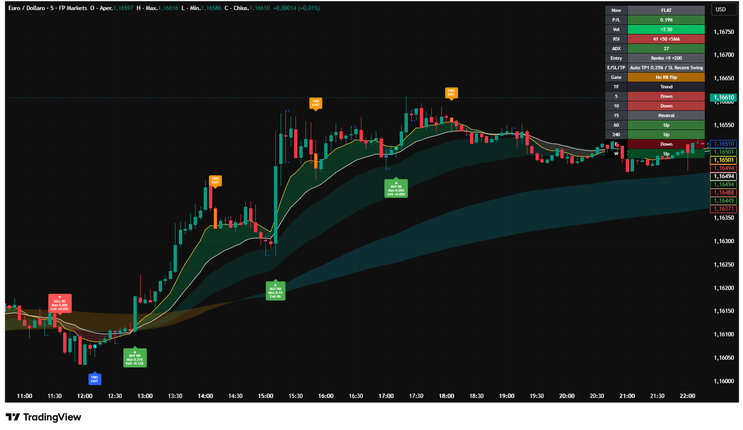Click the Down cell in the D row

point(666,144)
